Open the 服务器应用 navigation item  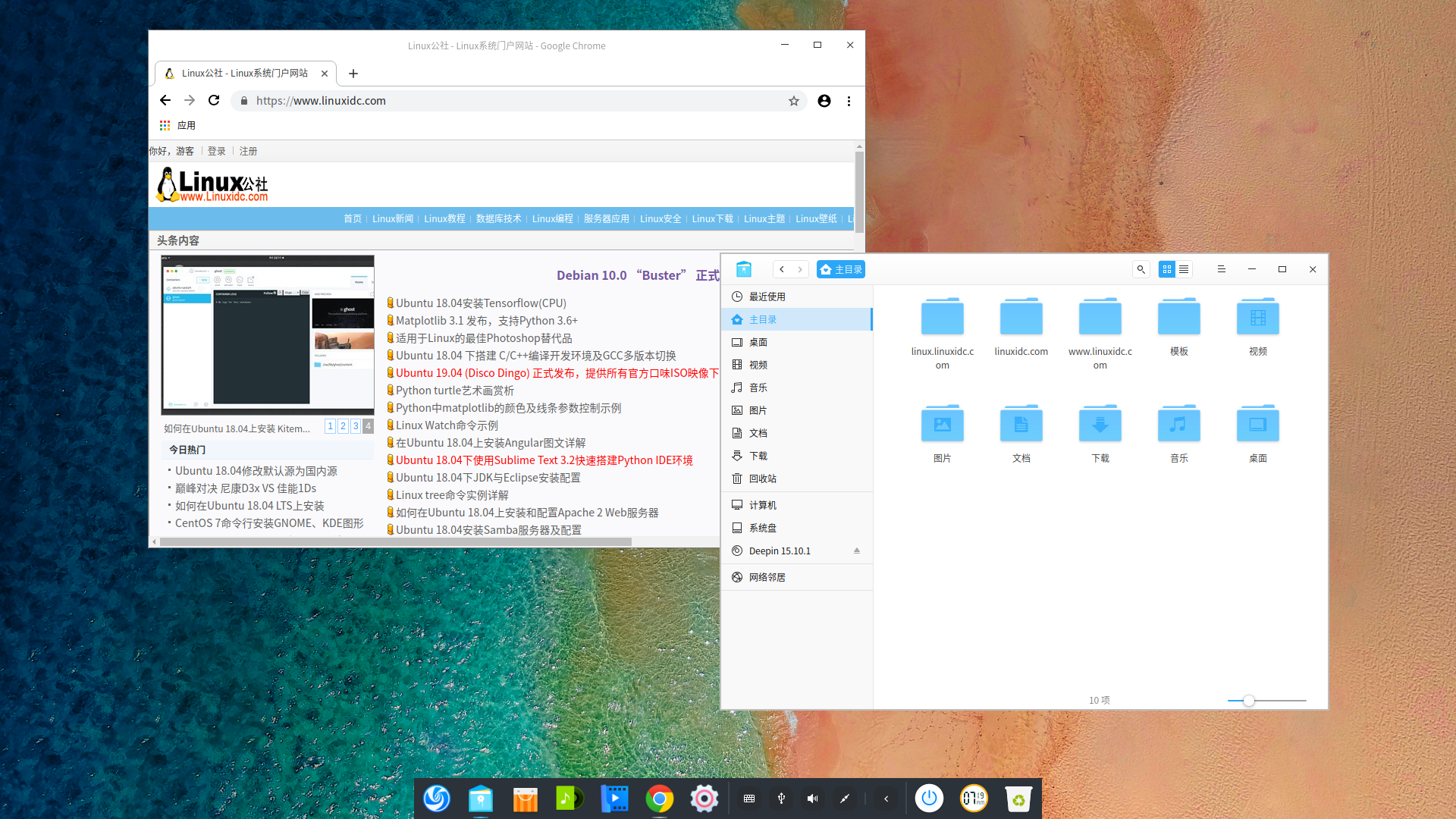tap(607, 218)
